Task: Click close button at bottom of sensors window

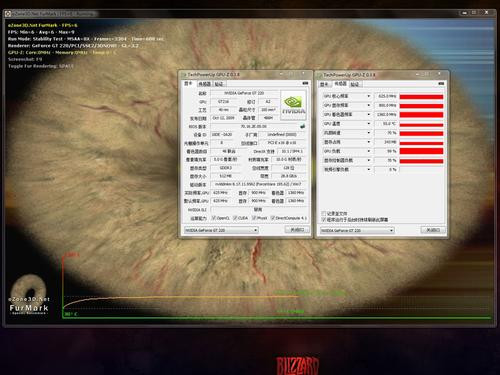Action: (433, 230)
